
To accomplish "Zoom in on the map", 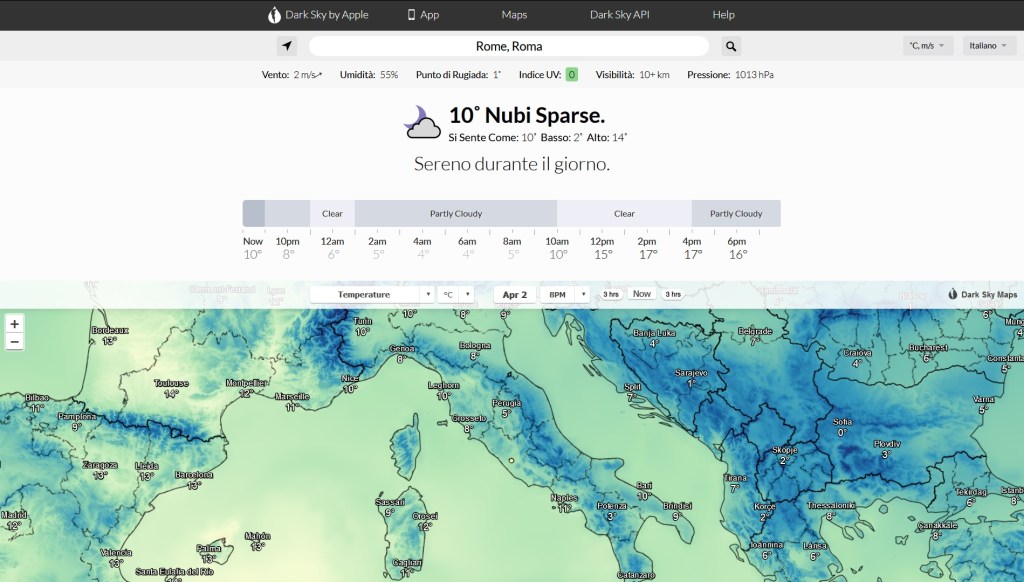I will (14, 324).
